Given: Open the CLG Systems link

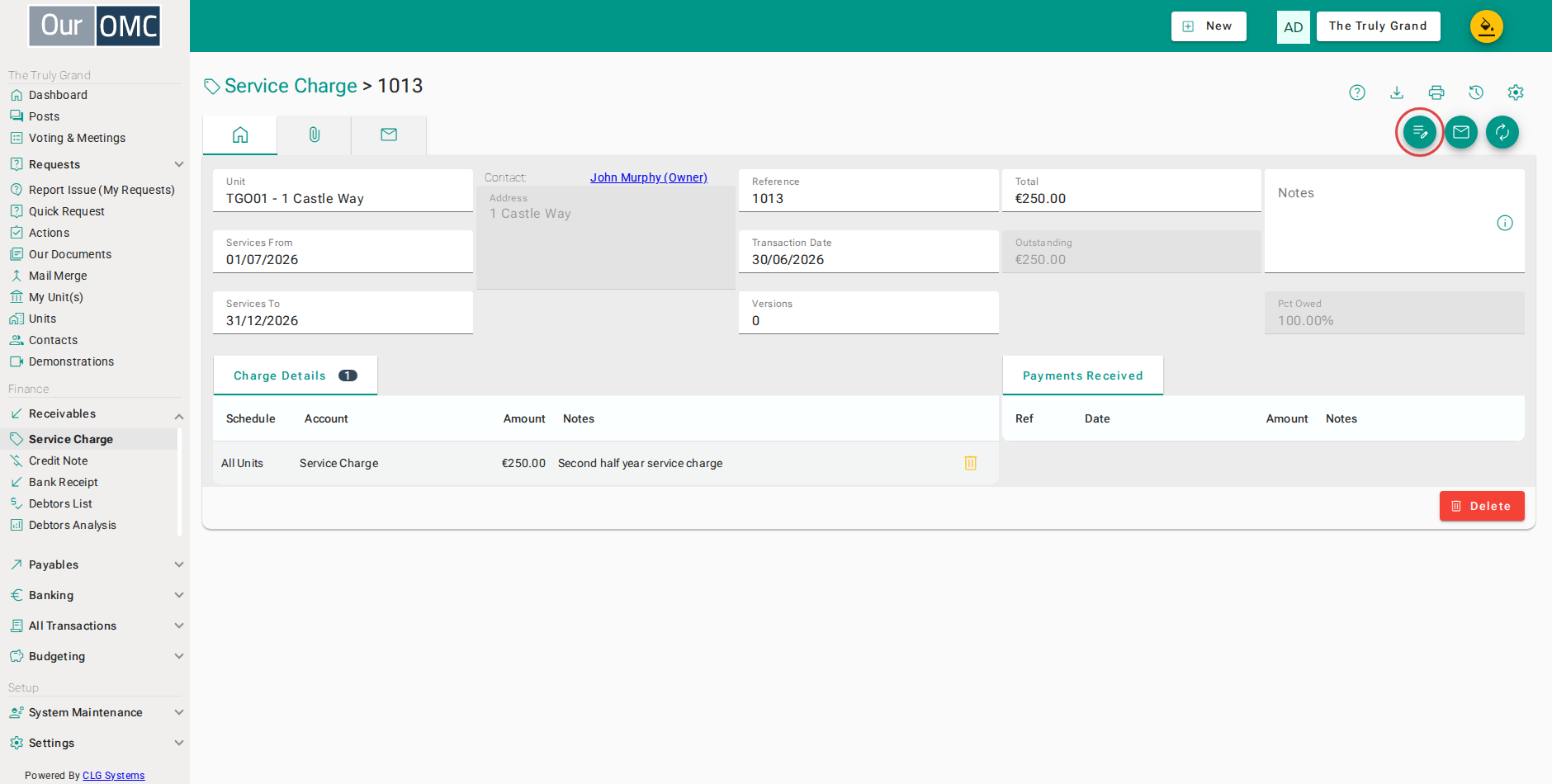Looking at the screenshot, I should (x=113, y=776).
